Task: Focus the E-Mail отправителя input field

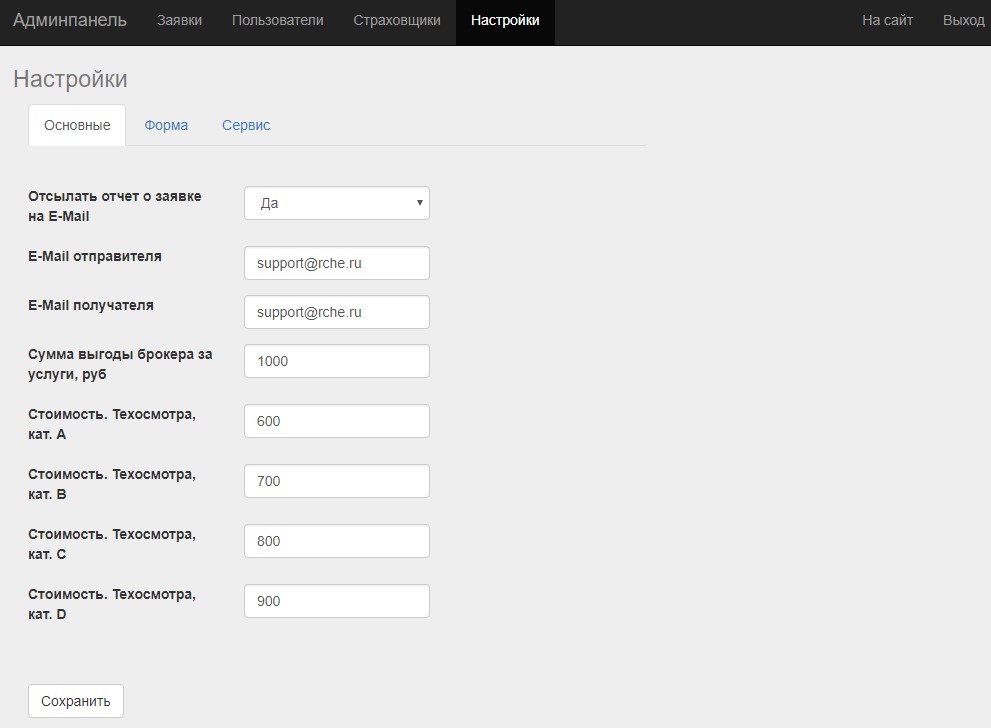Action: (336, 263)
